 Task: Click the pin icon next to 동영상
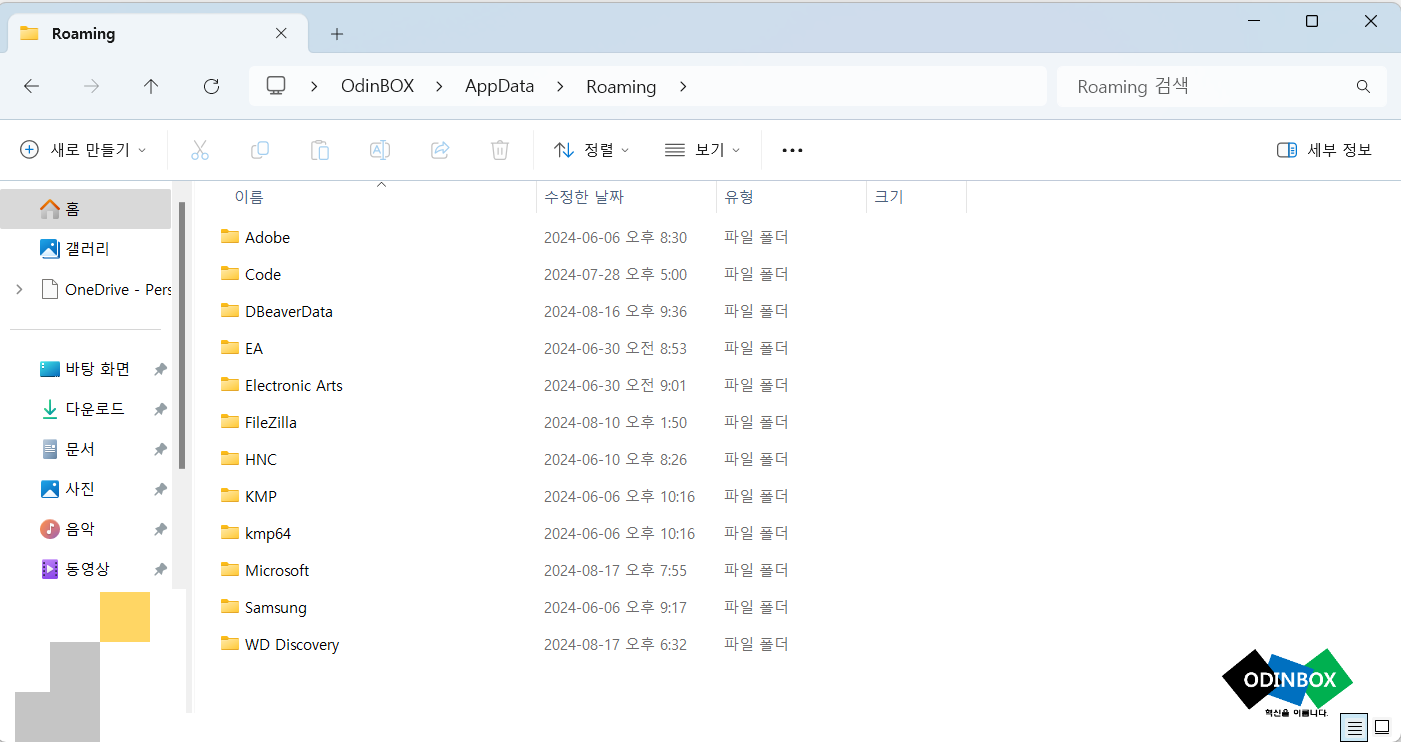pyautogui.click(x=160, y=569)
